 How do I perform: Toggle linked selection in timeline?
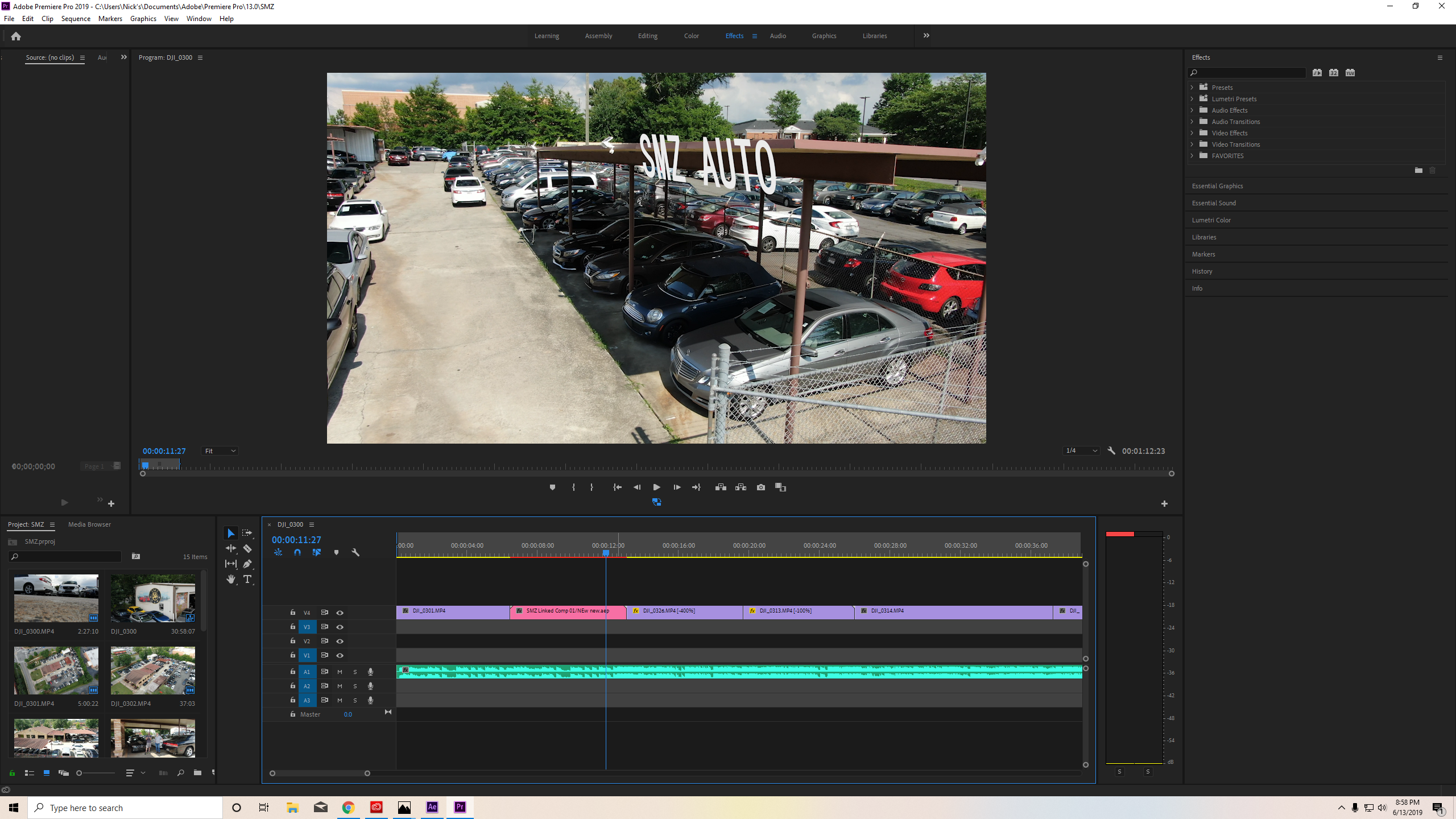tap(317, 552)
